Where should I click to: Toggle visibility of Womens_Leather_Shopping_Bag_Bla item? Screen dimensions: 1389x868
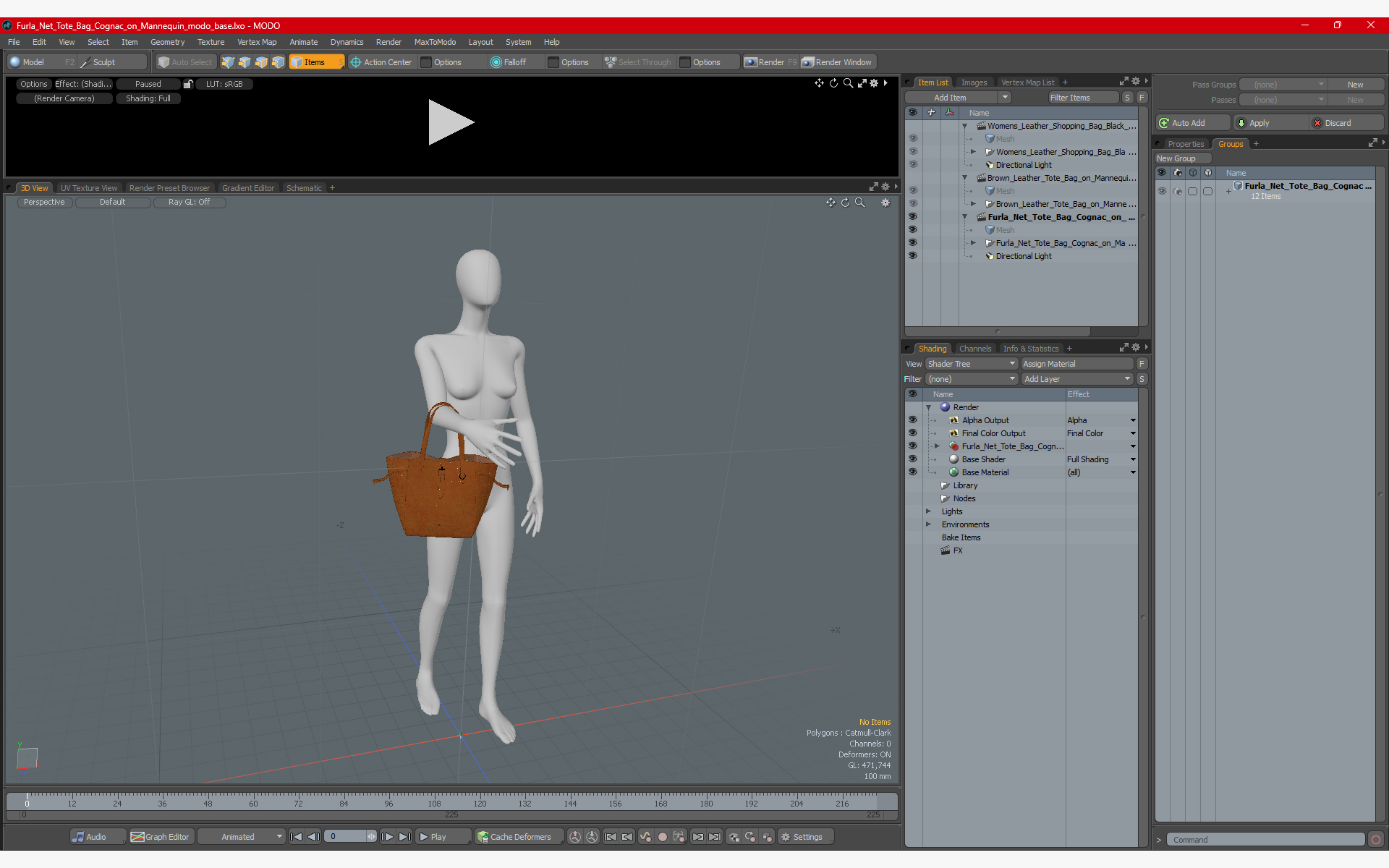click(913, 151)
